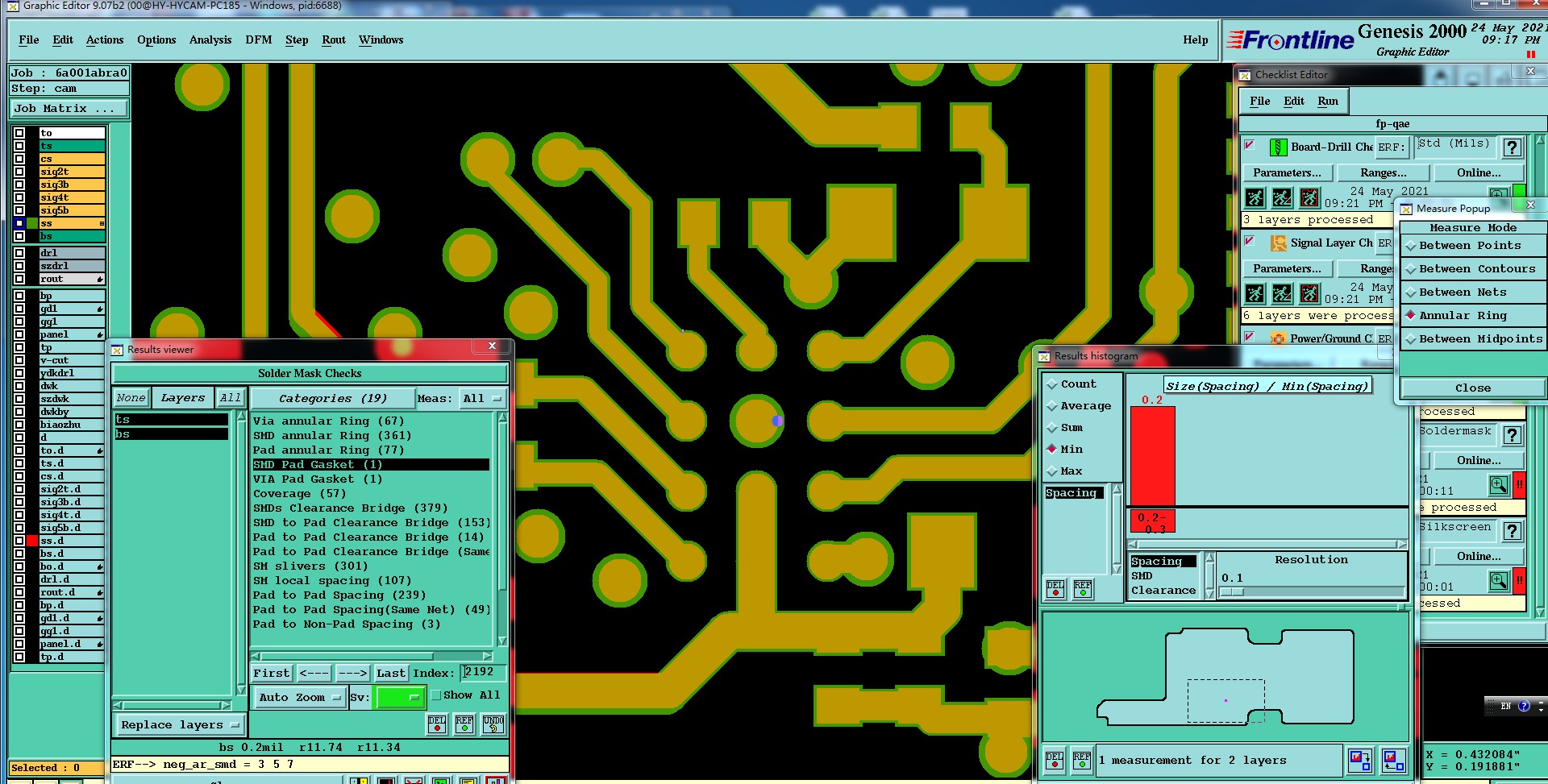Screen dimensions: 1548x784
Task: Toggle Signal Layer Checks checkbox
Action: pos(1250,240)
